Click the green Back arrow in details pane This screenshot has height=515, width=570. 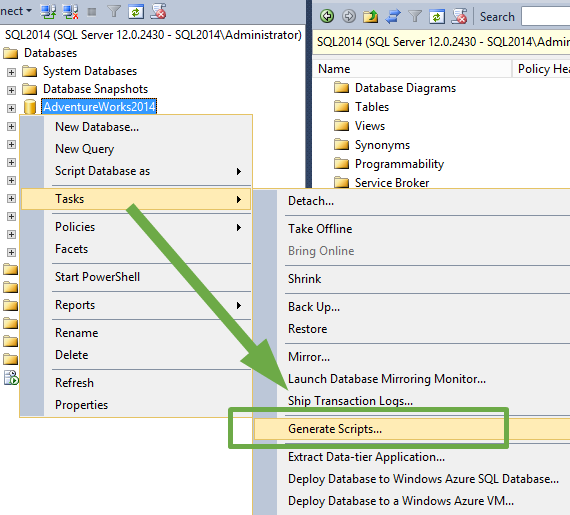[x=327, y=16]
